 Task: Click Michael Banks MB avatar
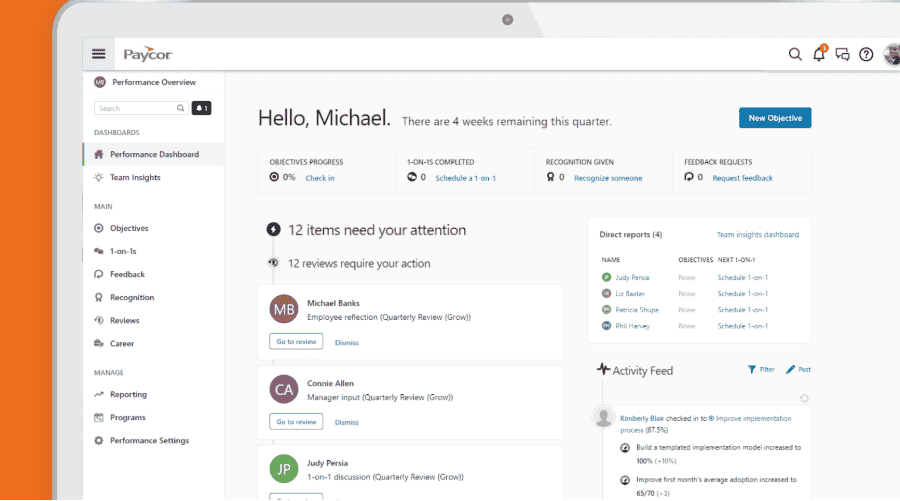coord(284,309)
